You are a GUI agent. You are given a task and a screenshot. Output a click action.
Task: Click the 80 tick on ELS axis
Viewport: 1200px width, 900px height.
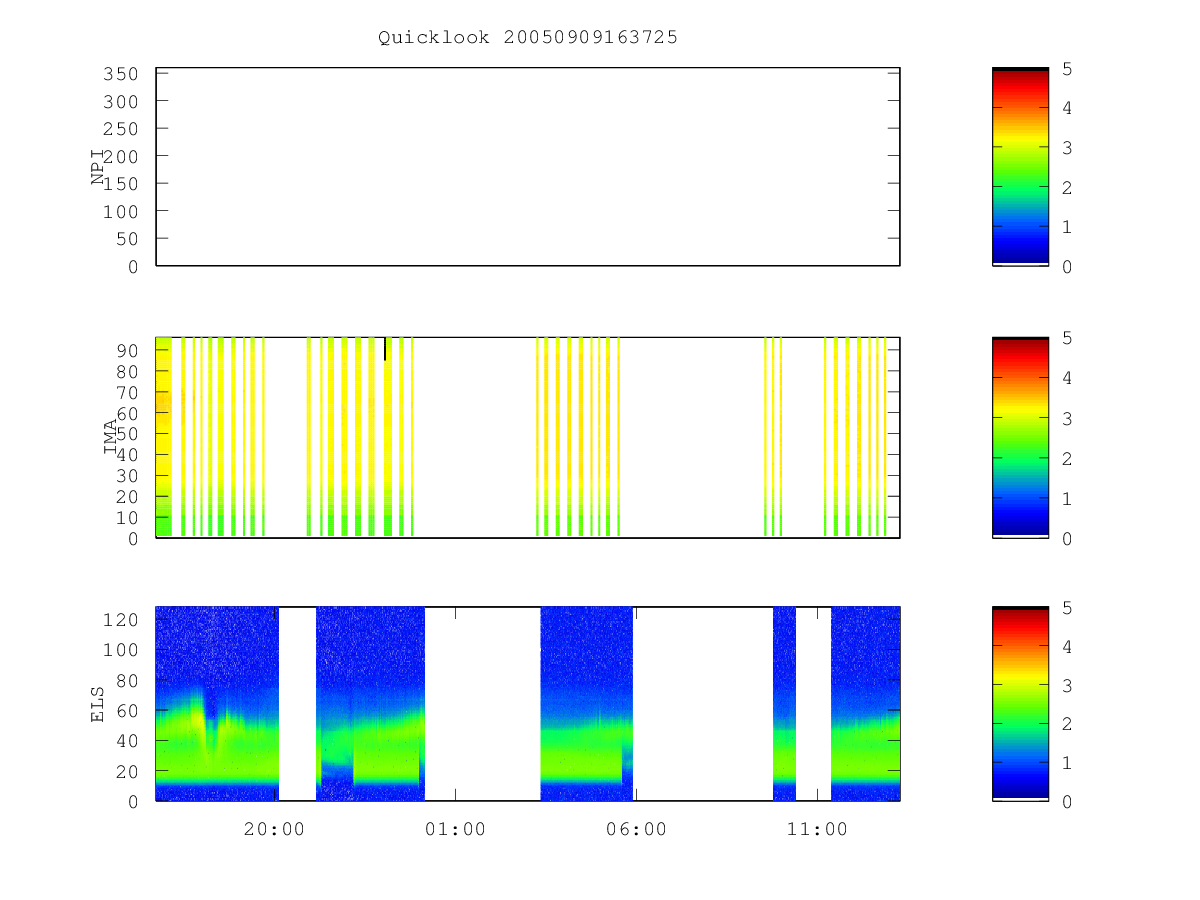coord(126,680)
